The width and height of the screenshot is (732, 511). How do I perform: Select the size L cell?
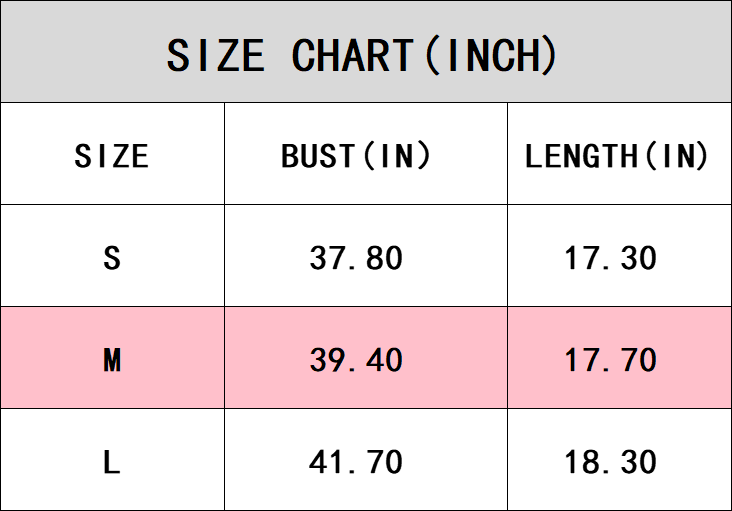click(x=112, y=461)
